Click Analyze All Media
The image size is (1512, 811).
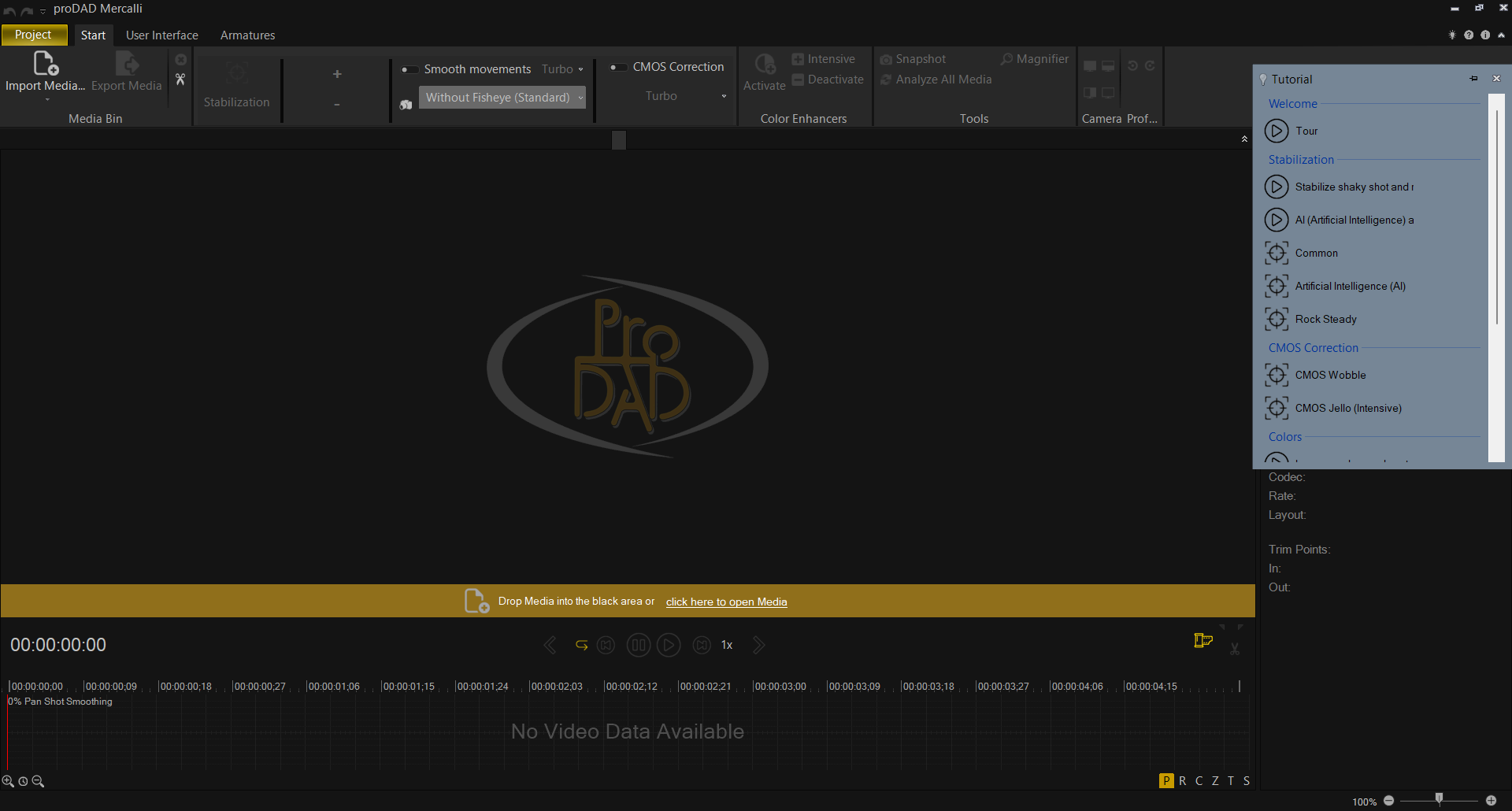pos(936,80)
